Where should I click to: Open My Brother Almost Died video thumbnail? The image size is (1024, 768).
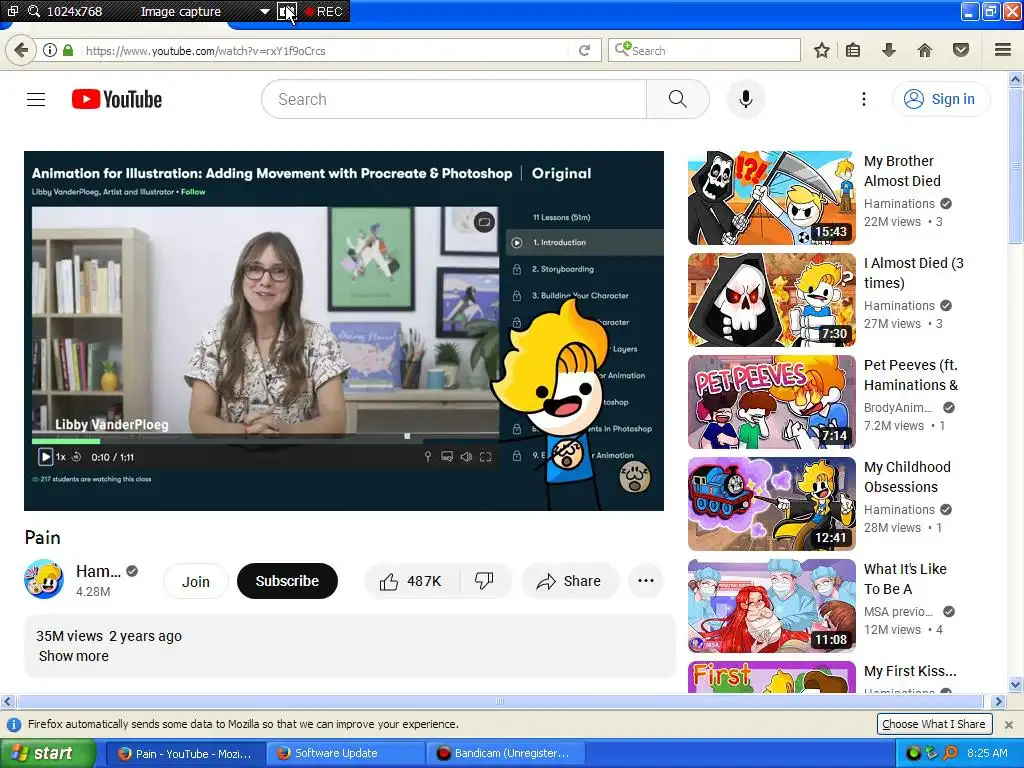[771, 198]
